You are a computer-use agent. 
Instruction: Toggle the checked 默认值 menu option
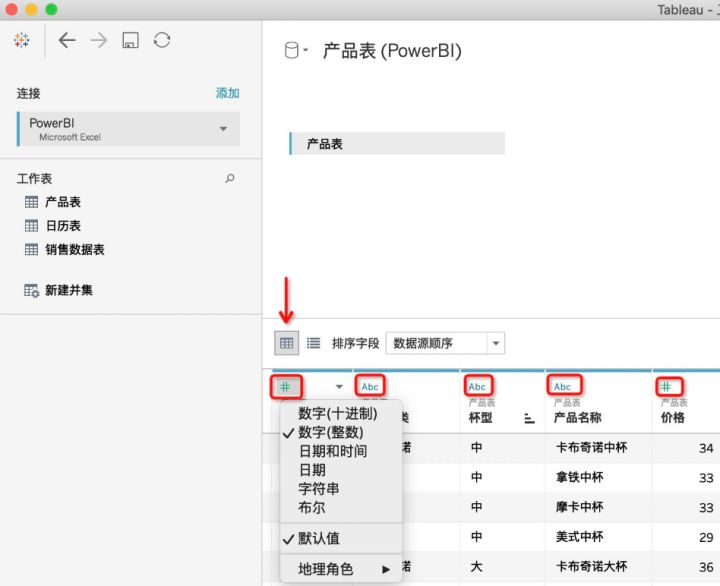(320, 538)
